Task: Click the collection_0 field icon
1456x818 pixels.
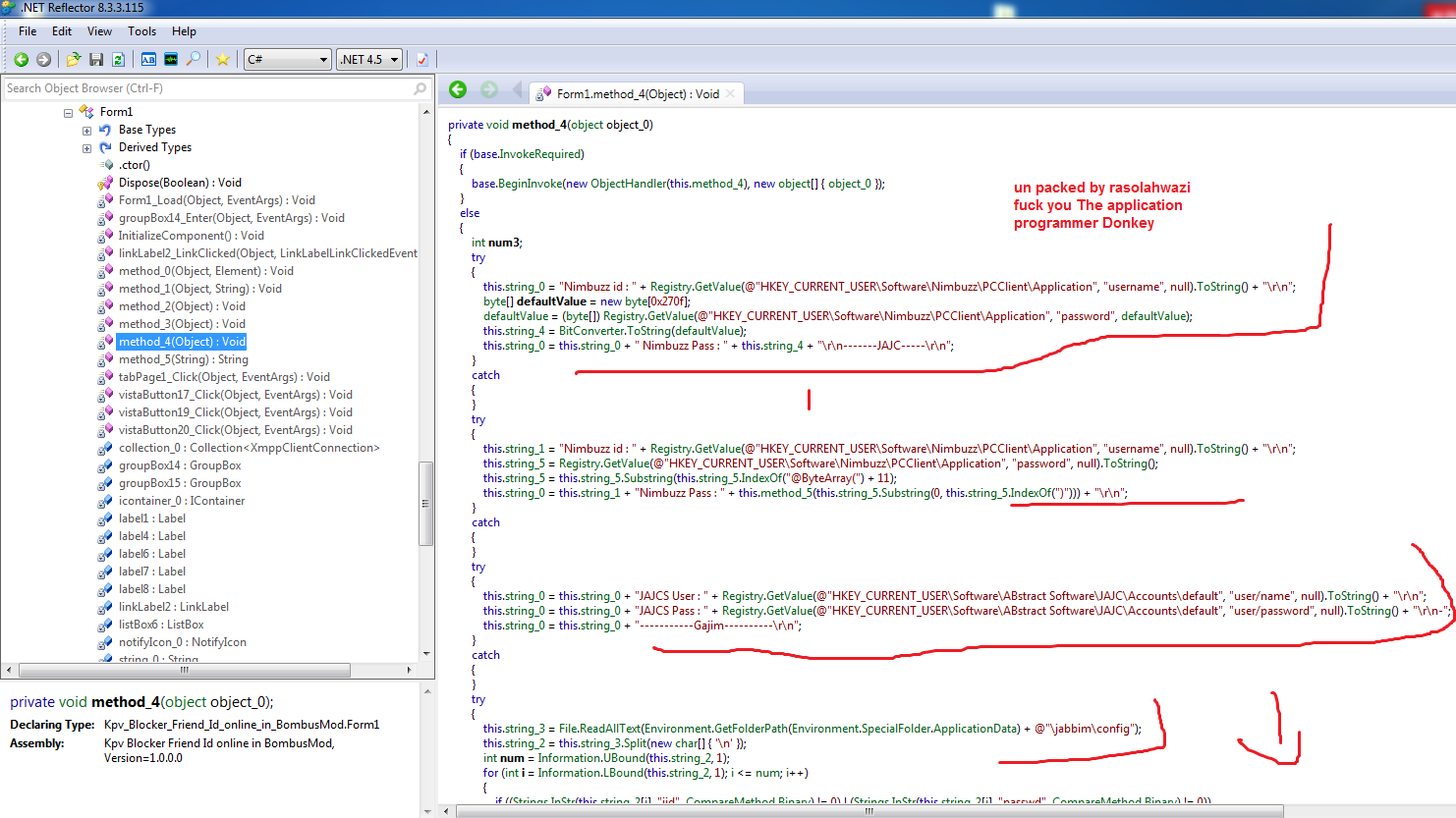Action: [x=105, y=448]
